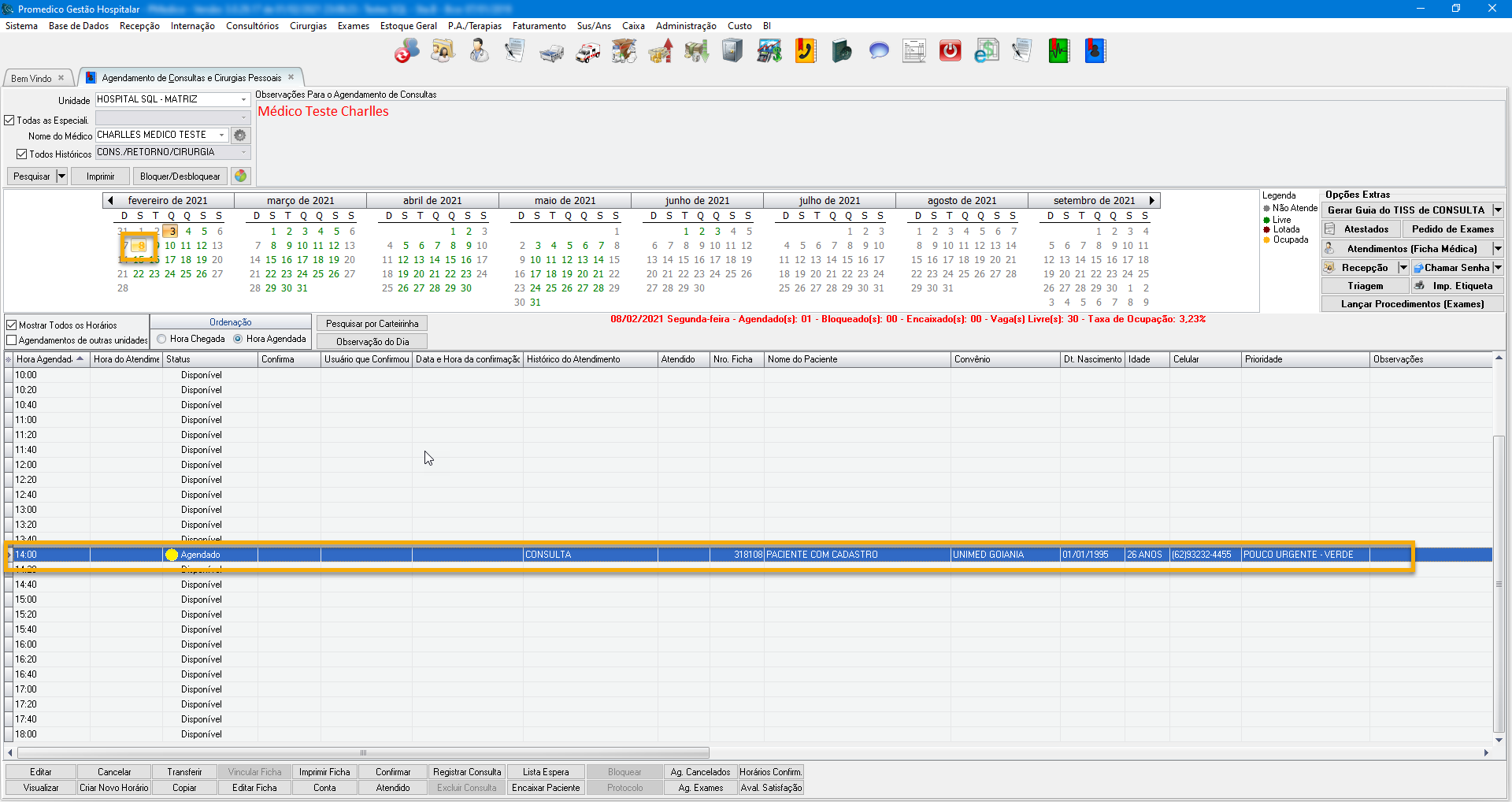1512x802 pixels.
Task: Open the safe vault toolbar icon
Action: (732, 52)
